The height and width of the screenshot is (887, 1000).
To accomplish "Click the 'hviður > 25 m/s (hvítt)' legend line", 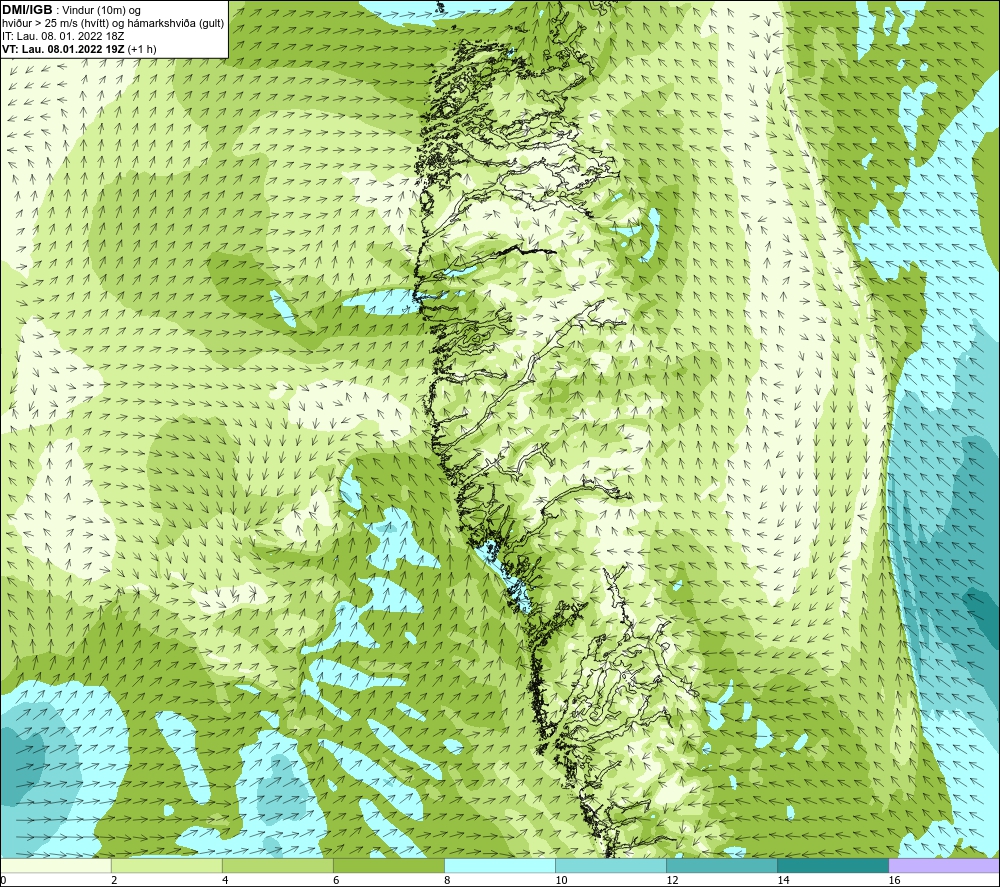I will tap(113, 24).
